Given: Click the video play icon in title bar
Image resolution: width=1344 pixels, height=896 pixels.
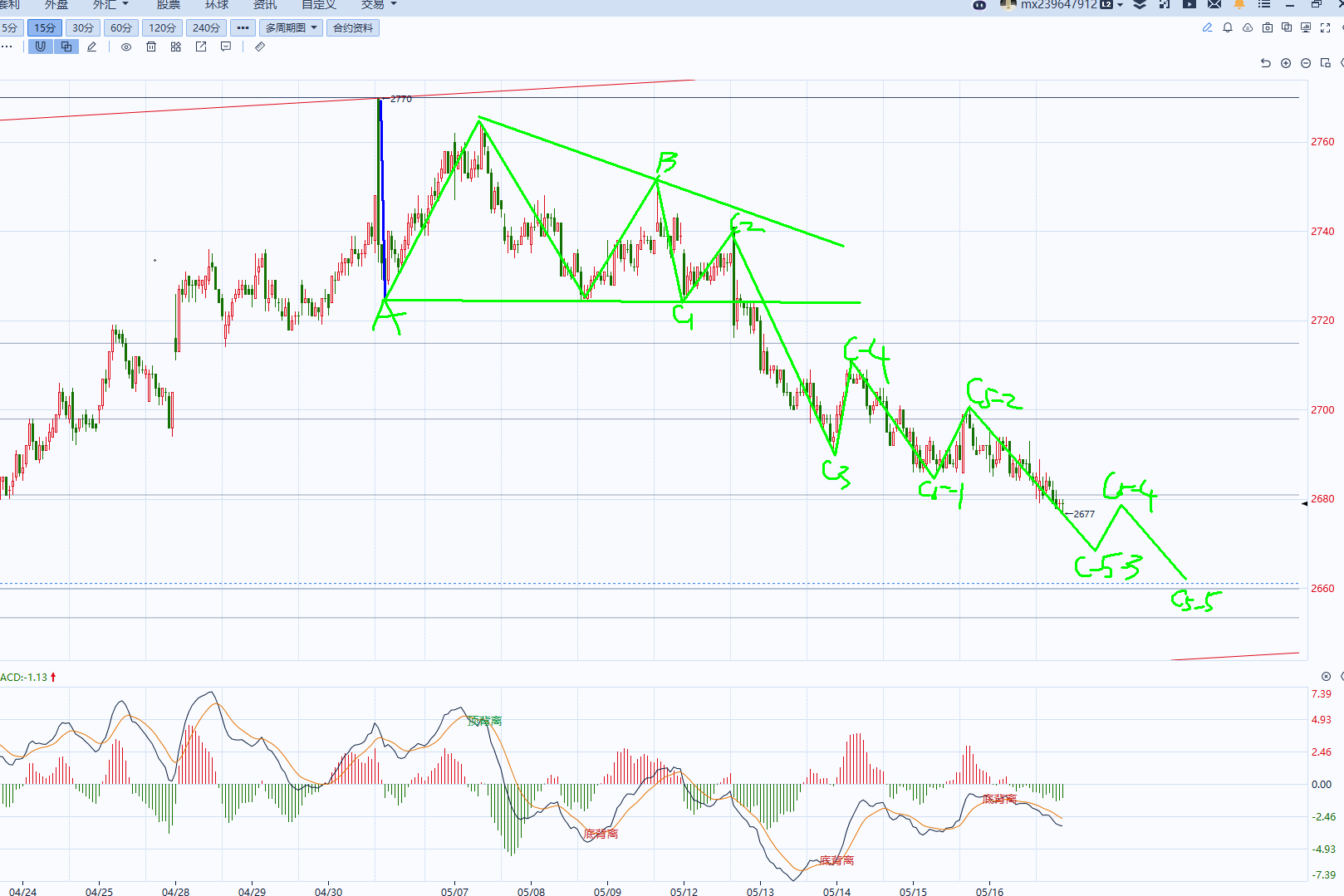Looking at the screenshot, I should (1189, 4).
